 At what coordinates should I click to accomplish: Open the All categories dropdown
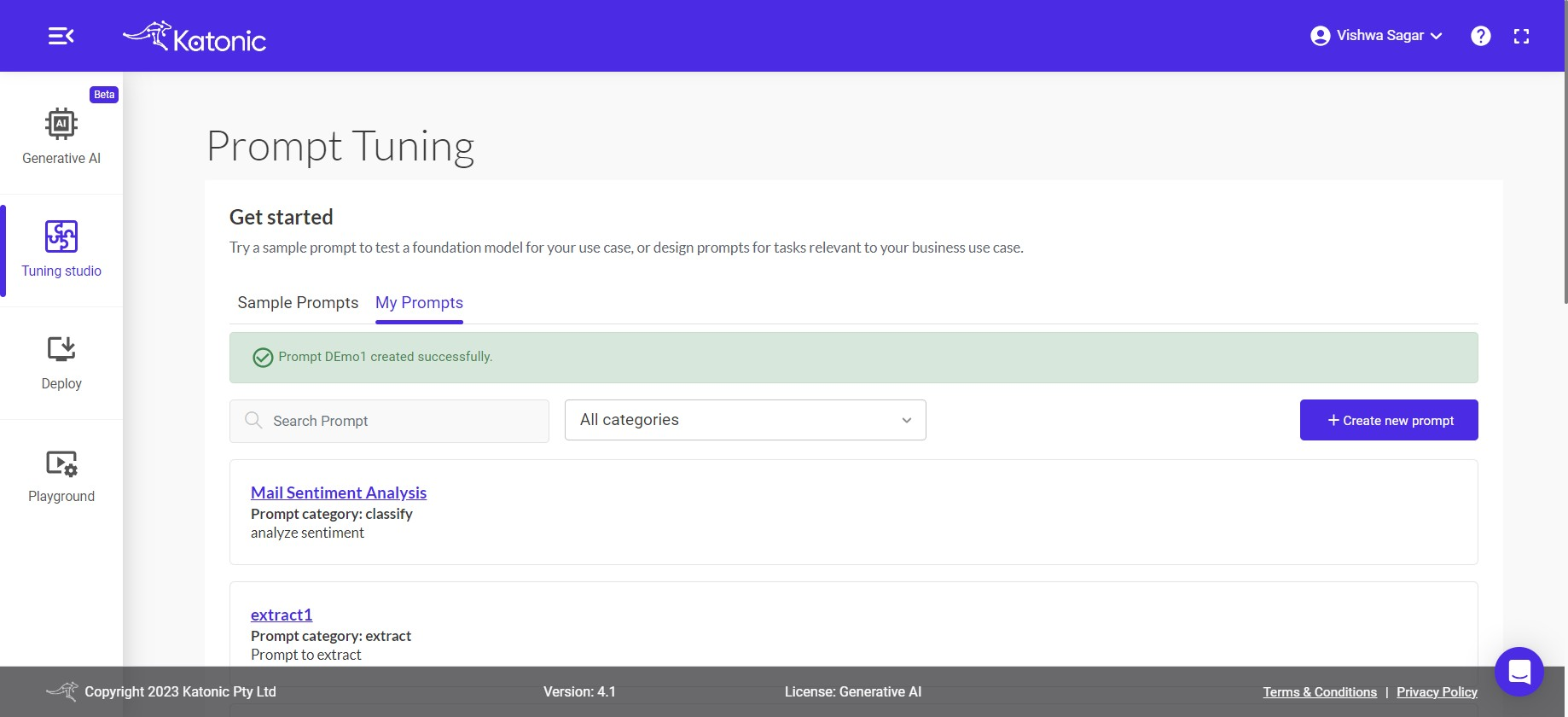coord(746,420)
